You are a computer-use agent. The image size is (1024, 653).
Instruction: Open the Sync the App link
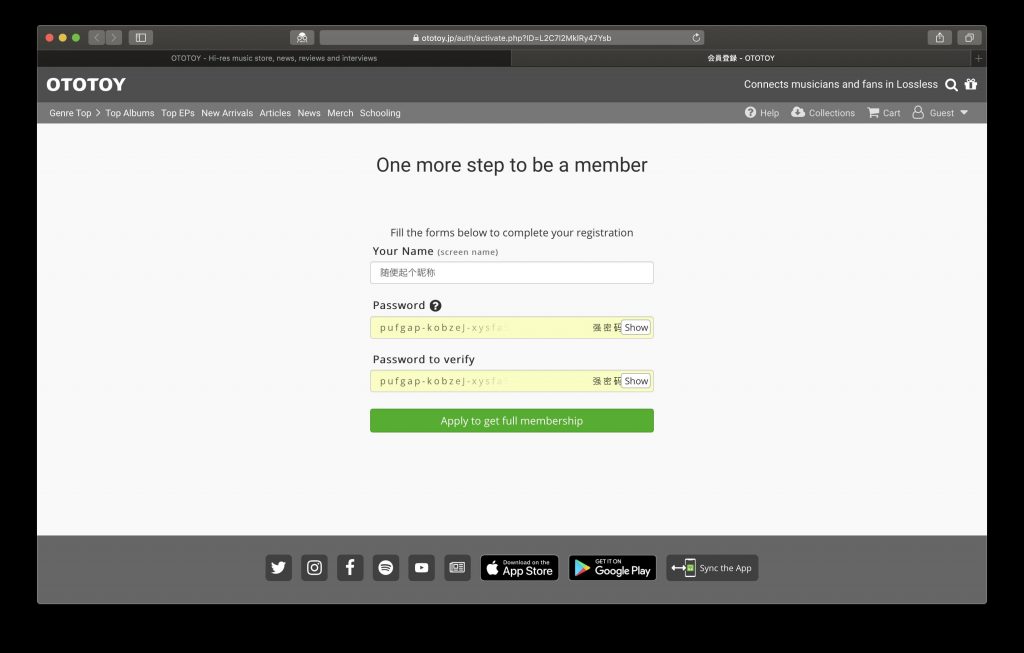[712, 567]
